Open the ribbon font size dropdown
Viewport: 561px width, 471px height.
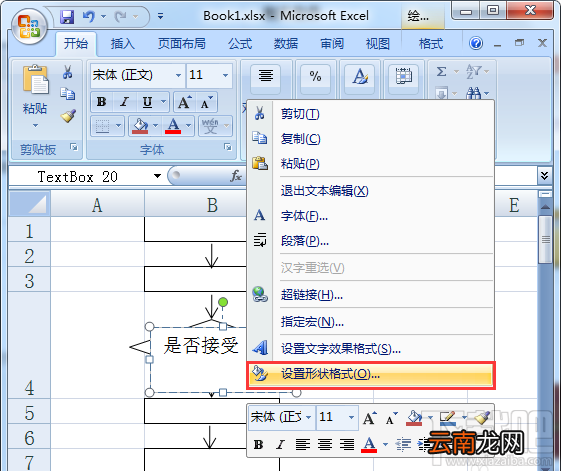pos(225,75)
